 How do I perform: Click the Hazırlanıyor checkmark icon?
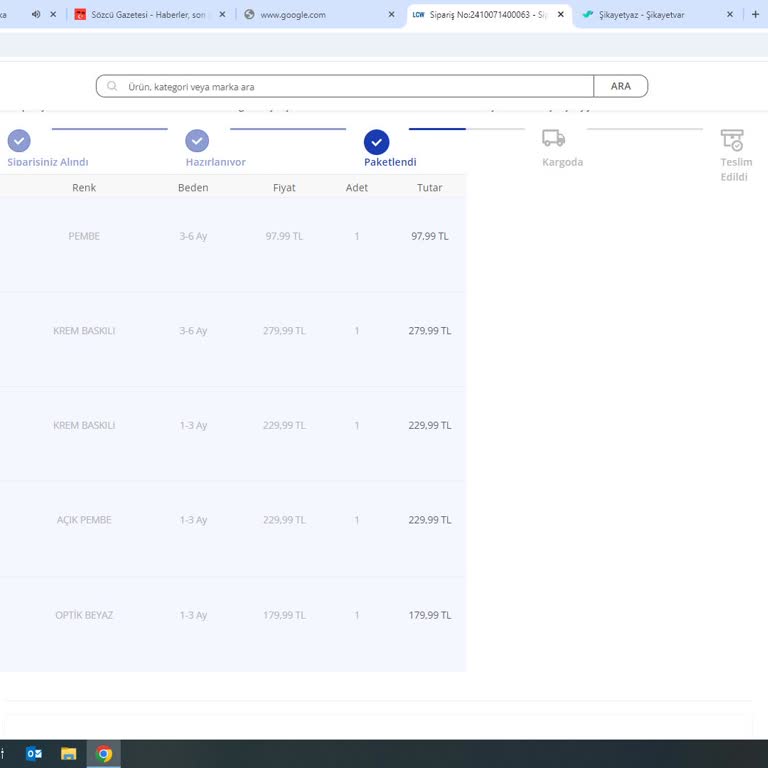tap(197, 141)
